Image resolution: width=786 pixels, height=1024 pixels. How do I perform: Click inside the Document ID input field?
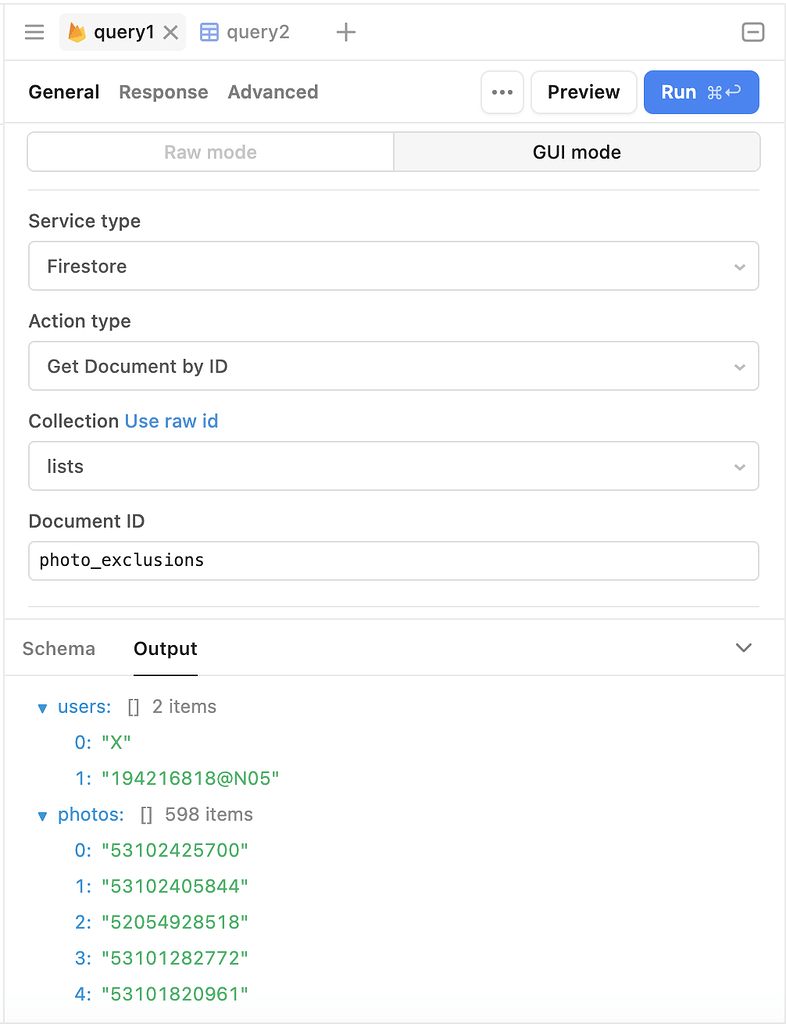point(393,560)
